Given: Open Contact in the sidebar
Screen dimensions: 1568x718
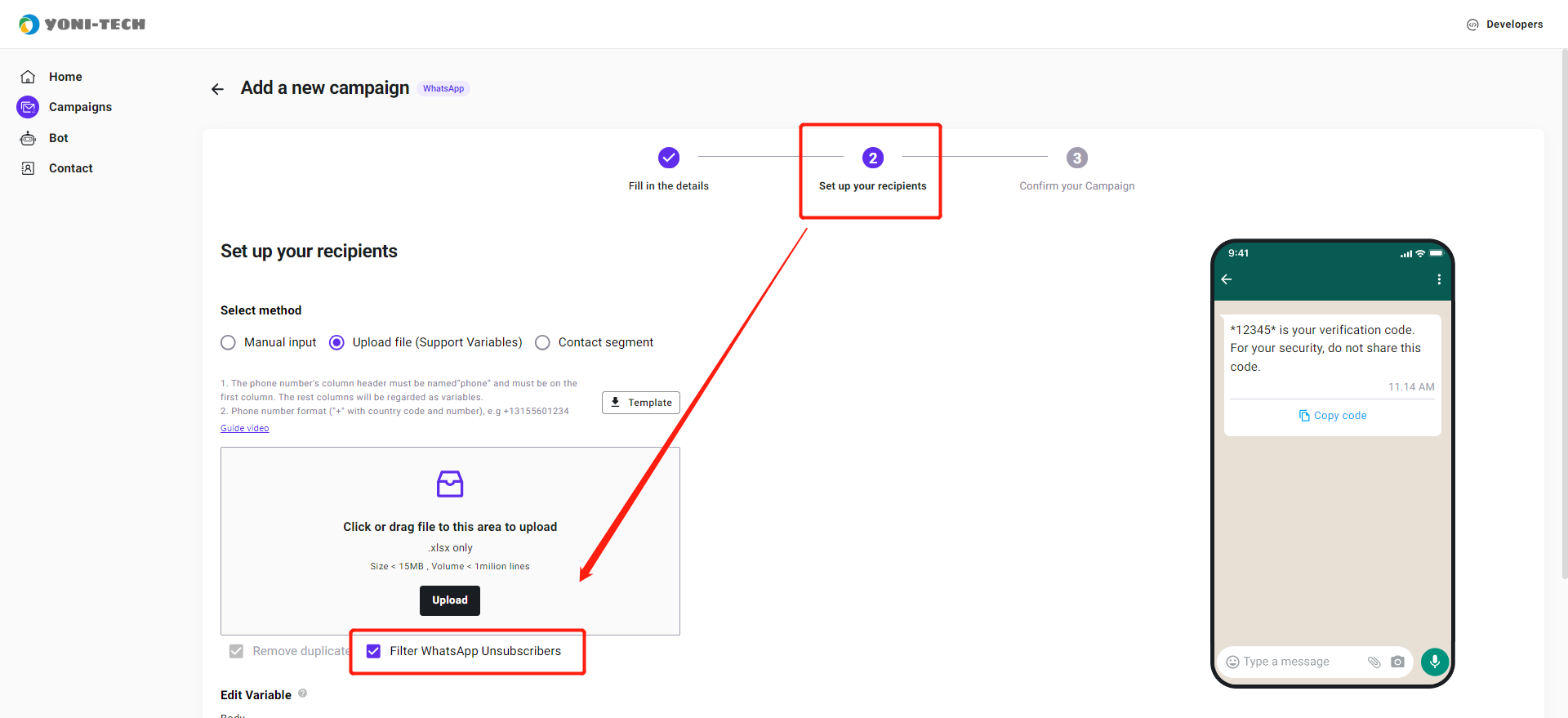Looking at the screenshot, I should (71, 168).
